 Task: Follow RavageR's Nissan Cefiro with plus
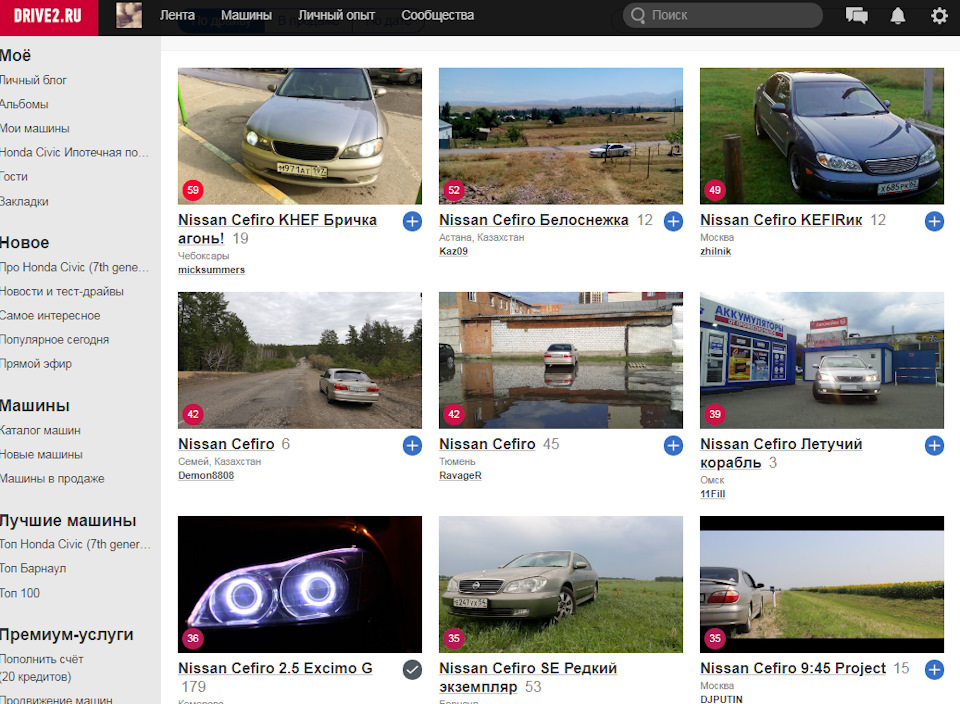point(673,446)
